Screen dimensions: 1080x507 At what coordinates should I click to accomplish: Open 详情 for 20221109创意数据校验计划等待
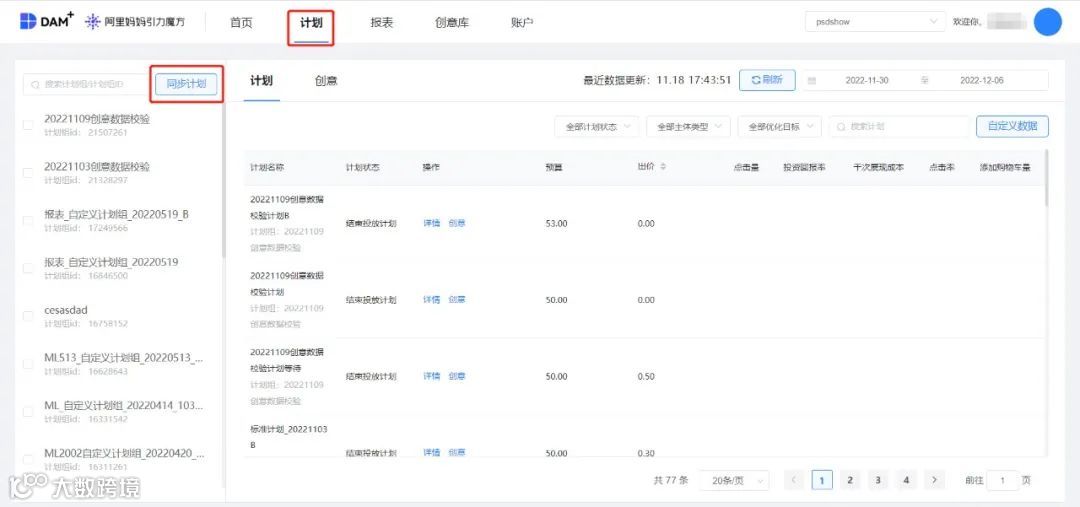point(431,376)
